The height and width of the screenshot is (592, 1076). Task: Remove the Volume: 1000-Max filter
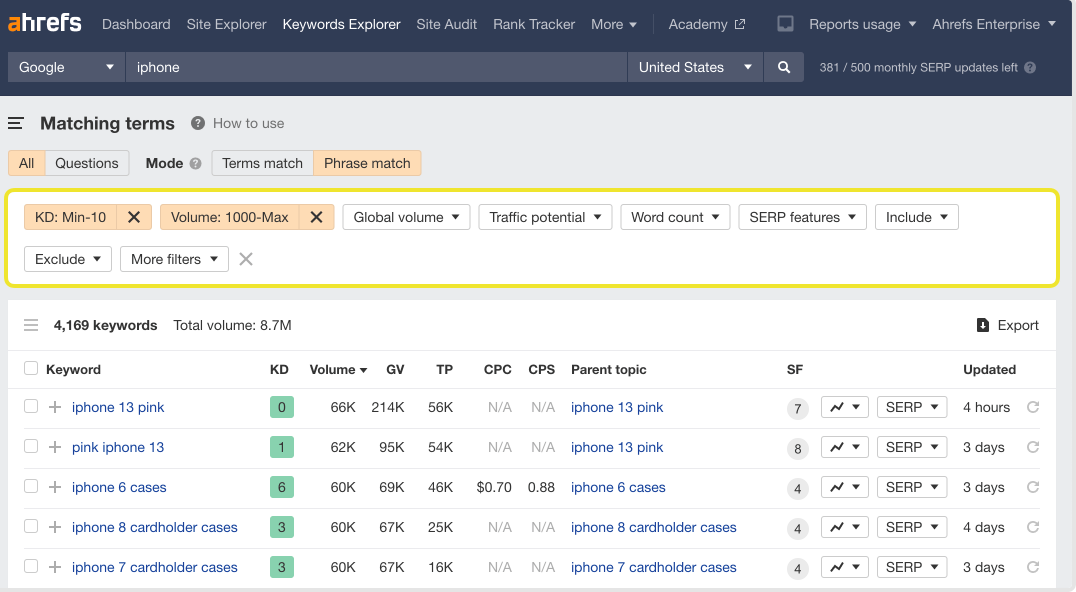pos(316,217)
